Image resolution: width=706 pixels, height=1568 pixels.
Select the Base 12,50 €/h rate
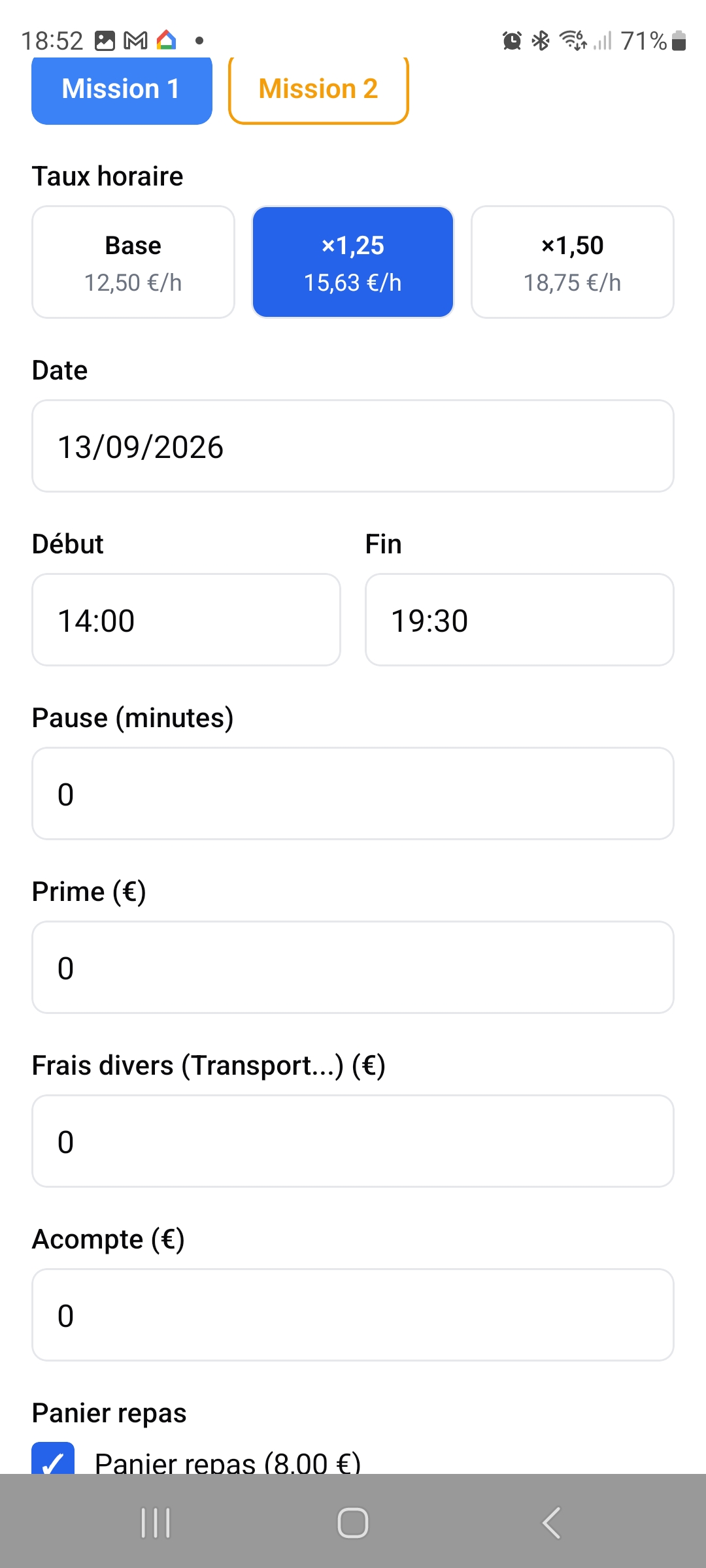[133, 262]
